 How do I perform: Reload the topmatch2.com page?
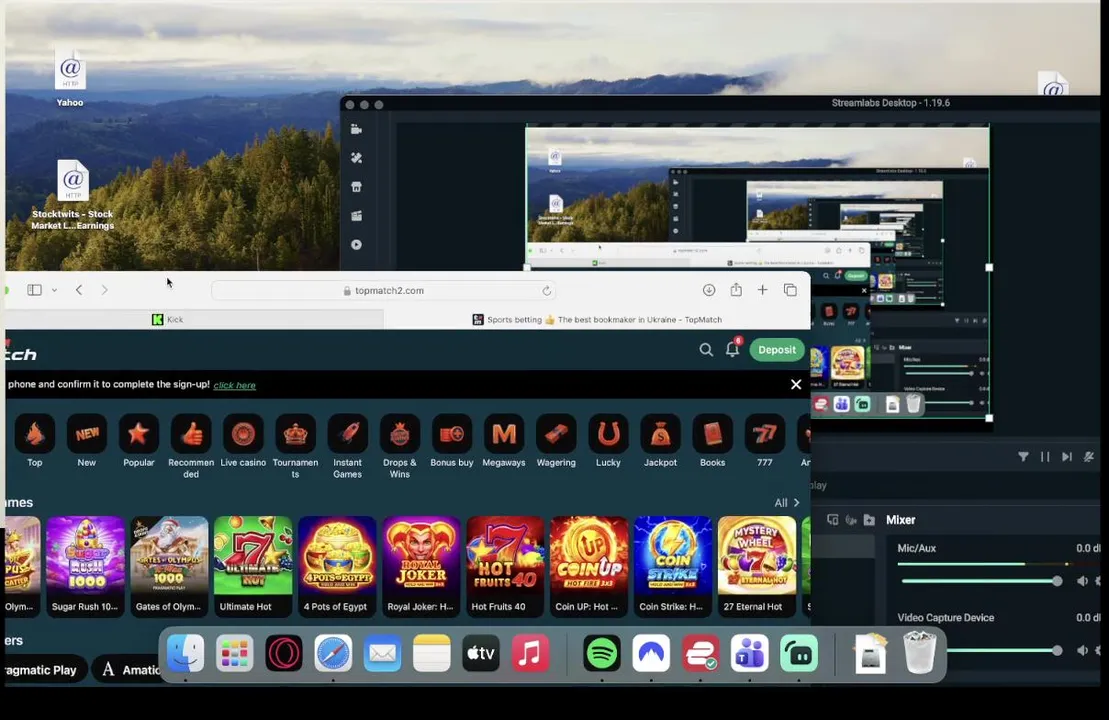[547, 291]
